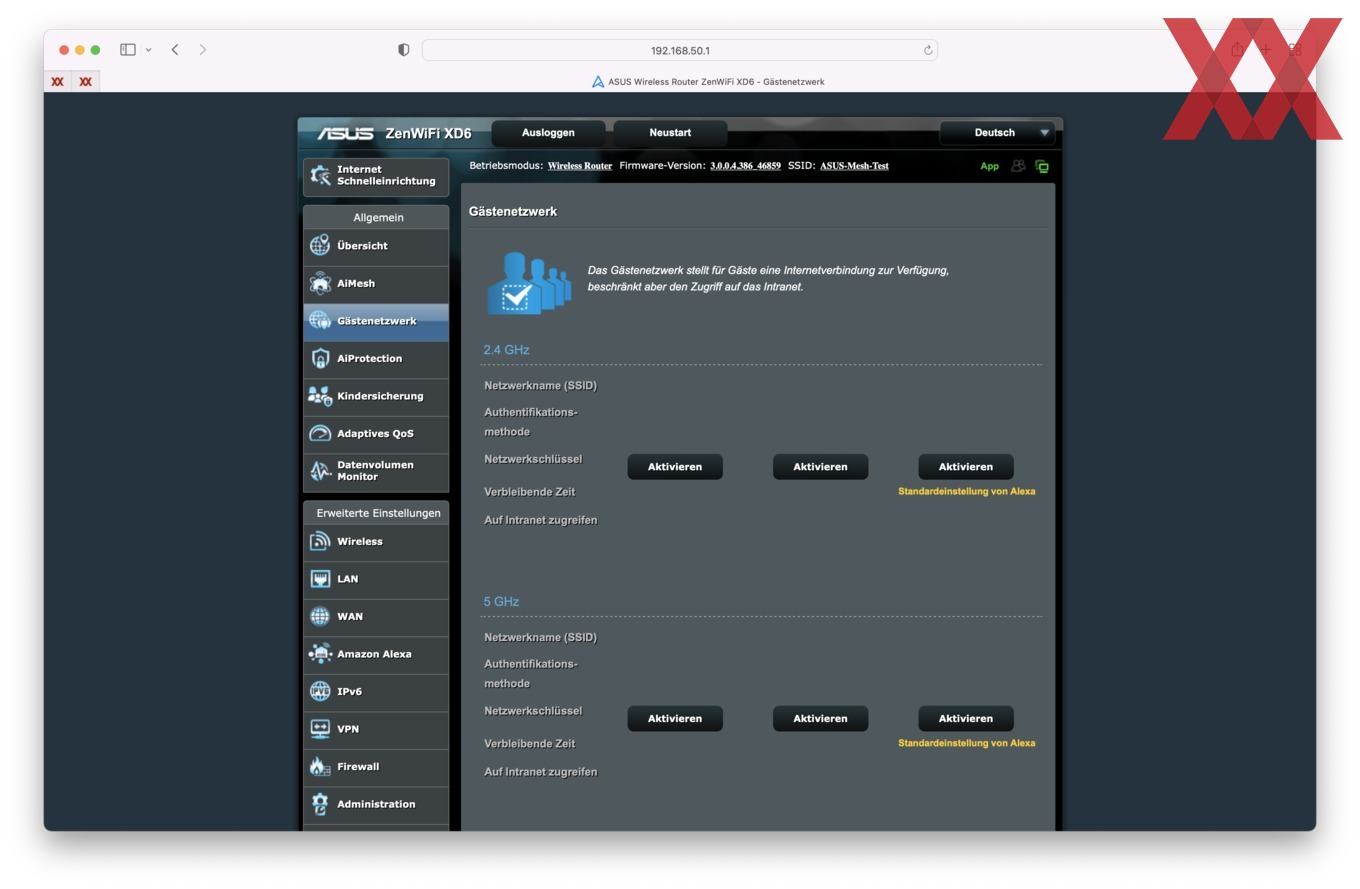Screen dimensions: 1360x889
Task: Go to the Administration page
Action: 376,804
